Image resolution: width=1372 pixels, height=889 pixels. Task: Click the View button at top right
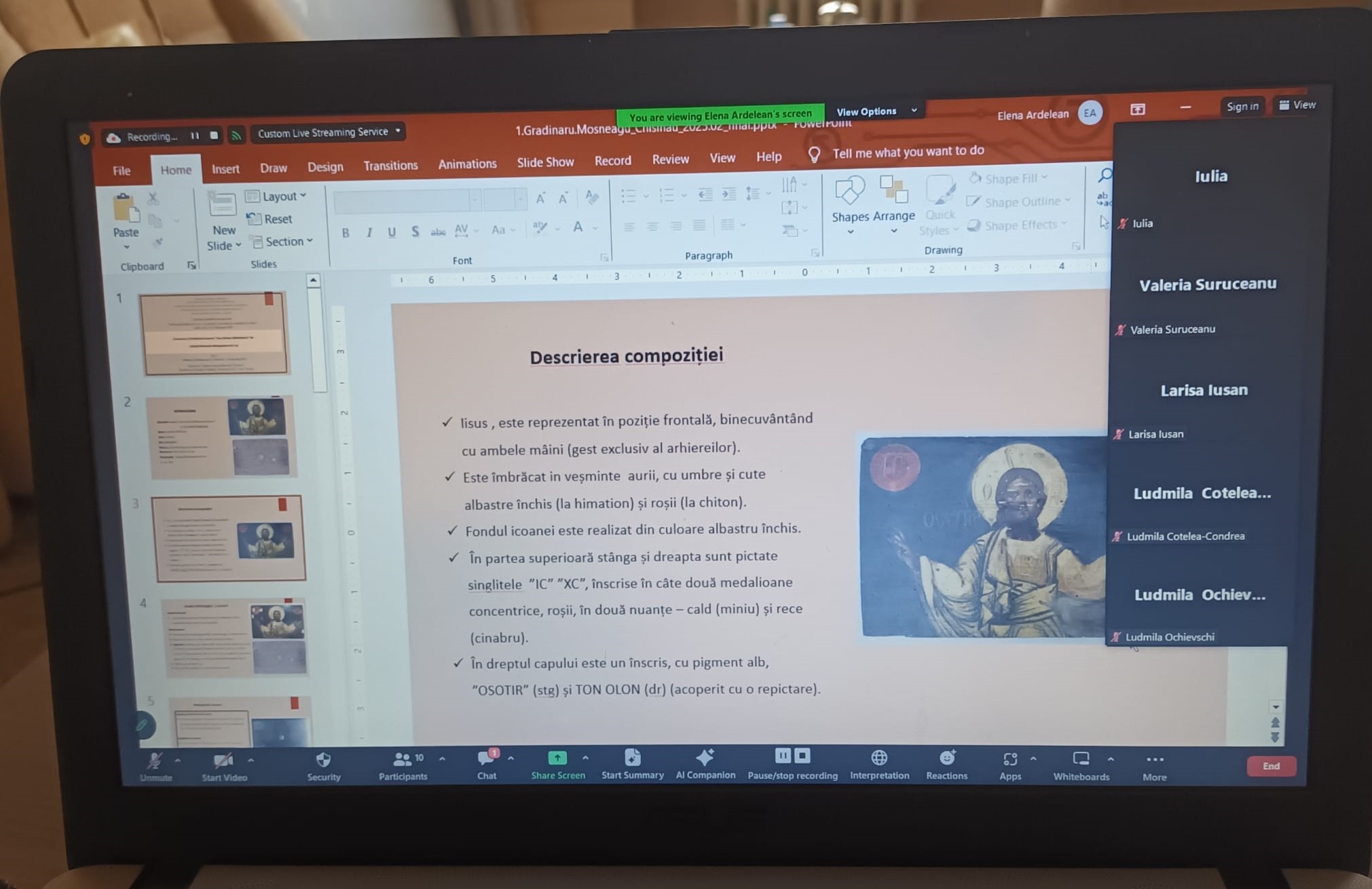(x=1297, y=105)
